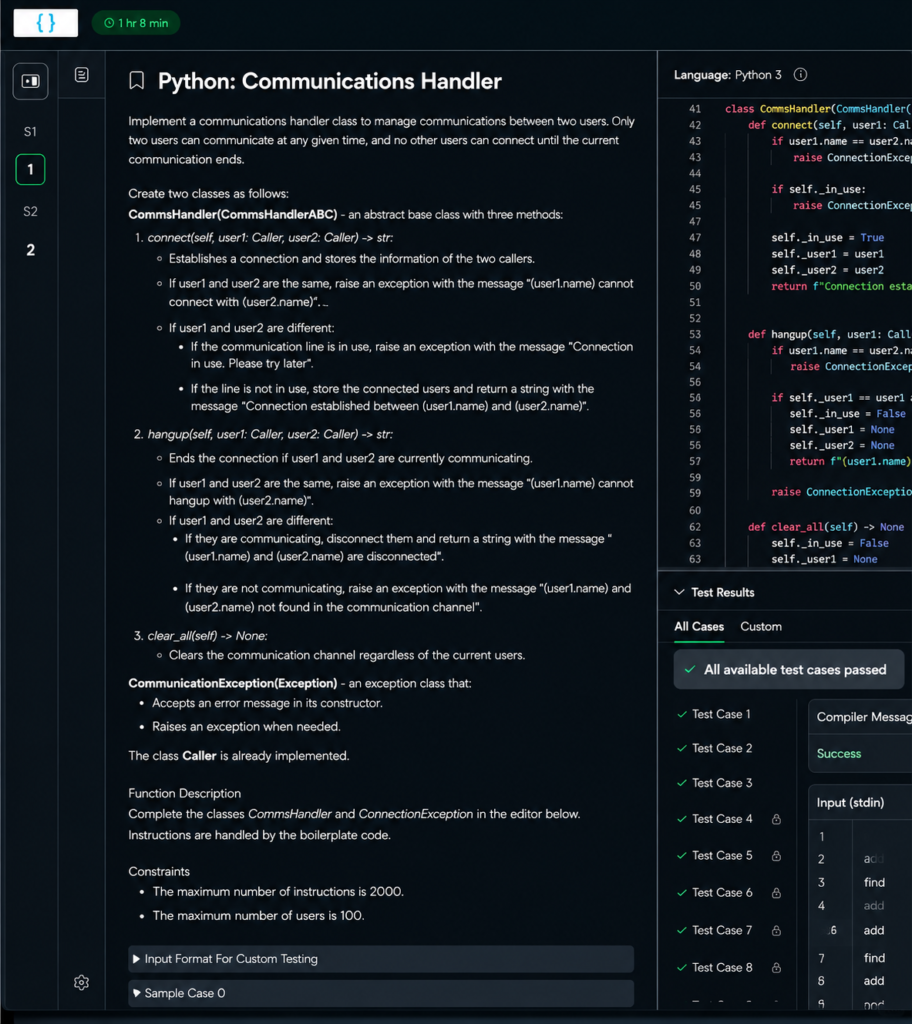Image resolution: width=912 pixels, height=1024 pixels.
Task: Select the All Cases tab
Action: (699, 626)
